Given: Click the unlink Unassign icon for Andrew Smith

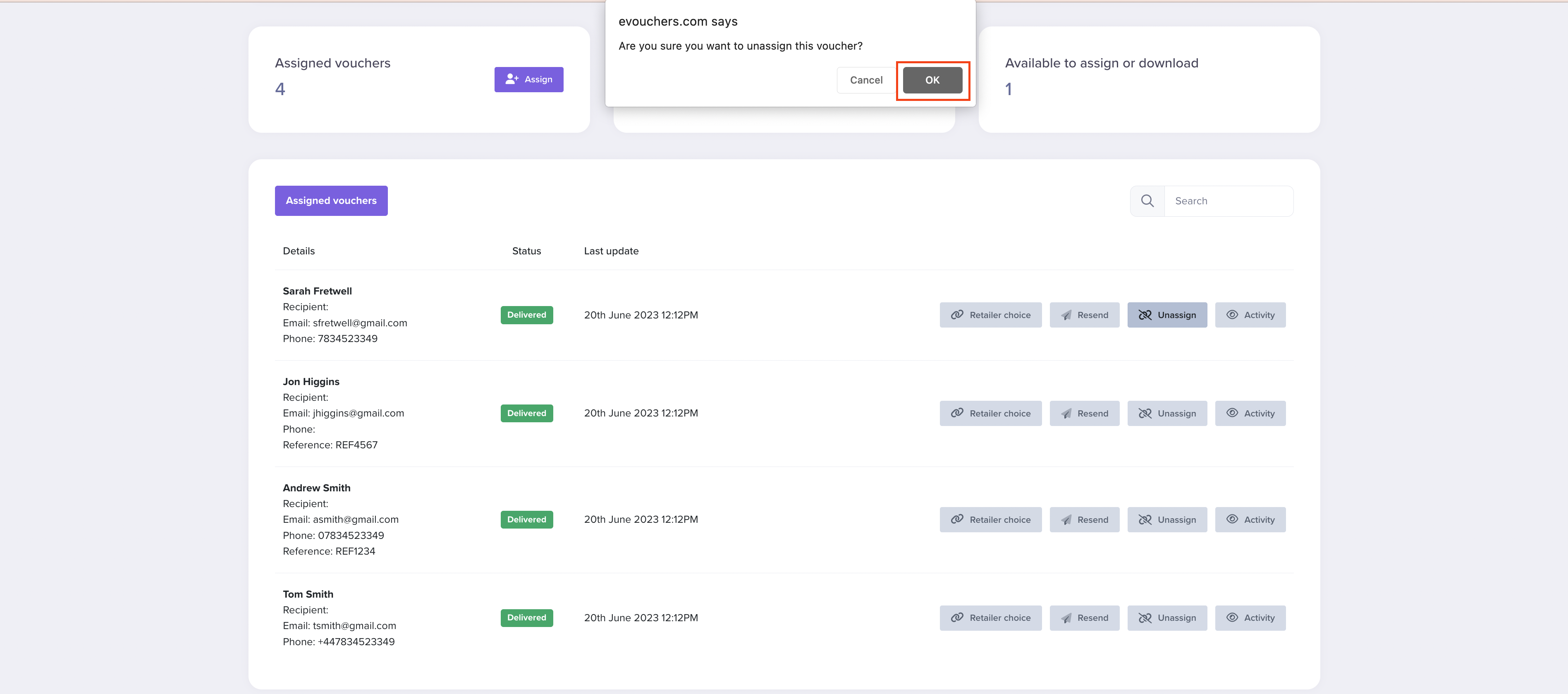Looking at the screenshot, I should (x=1145, y=519).
